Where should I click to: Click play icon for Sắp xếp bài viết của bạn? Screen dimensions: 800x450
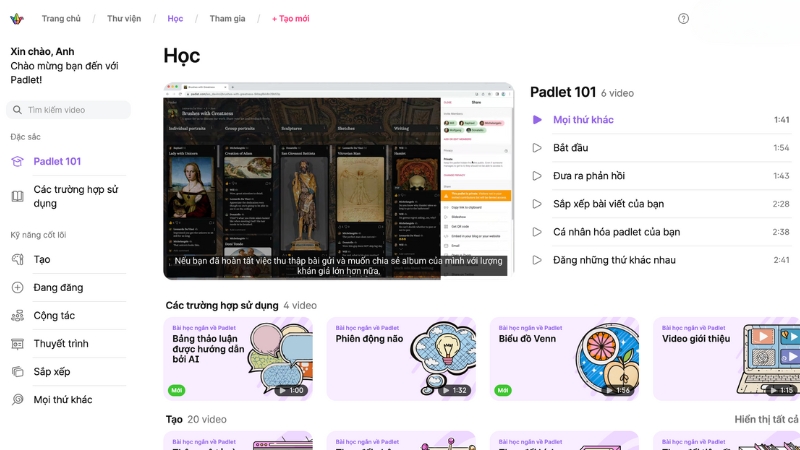point(537,204)
